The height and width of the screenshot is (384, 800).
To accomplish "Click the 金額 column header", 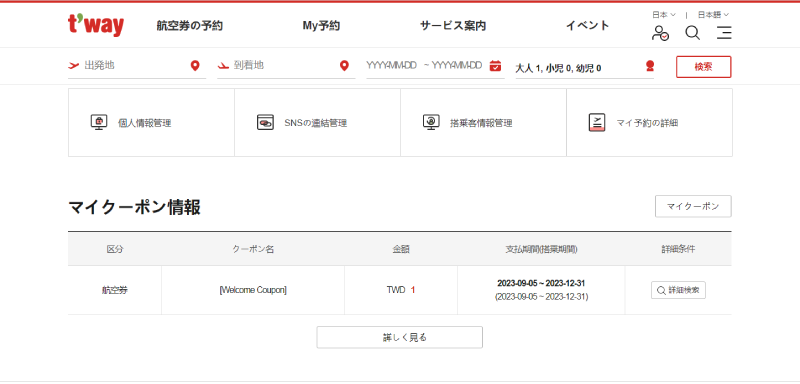I will pos(401,249).
